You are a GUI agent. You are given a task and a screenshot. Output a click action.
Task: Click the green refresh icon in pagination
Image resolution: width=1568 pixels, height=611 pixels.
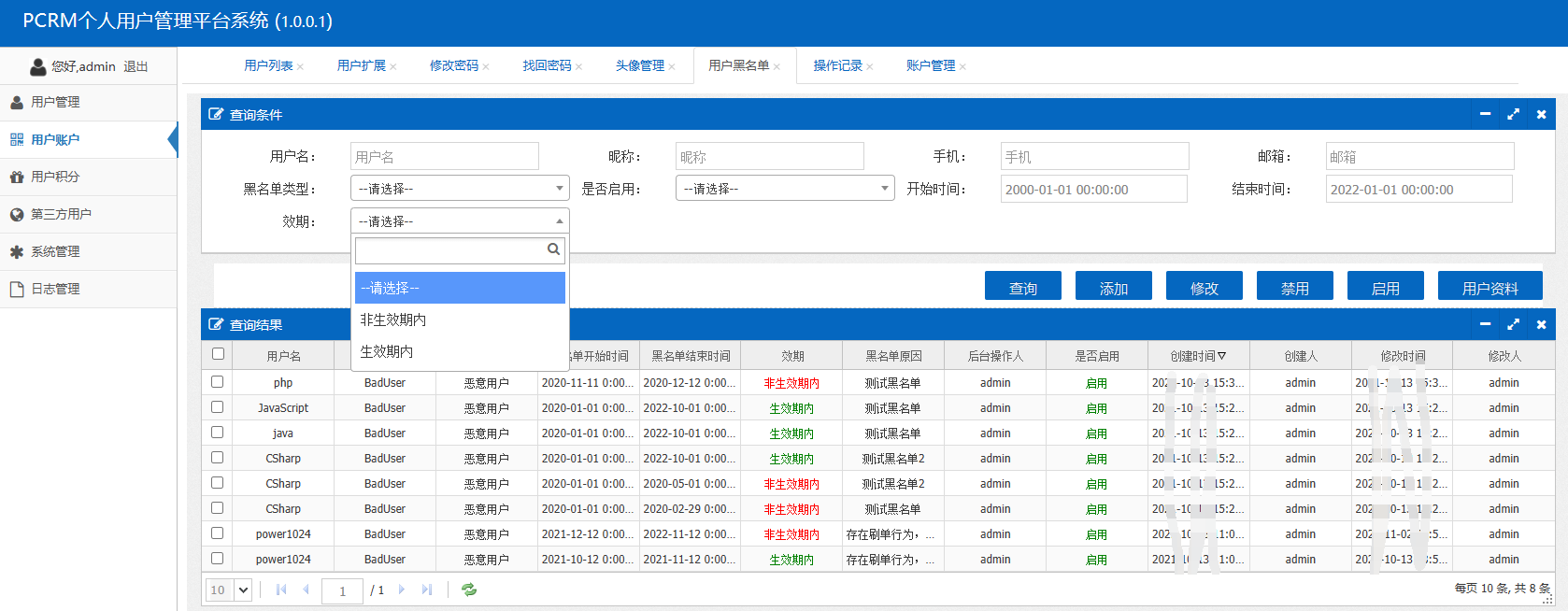point(469,590)
